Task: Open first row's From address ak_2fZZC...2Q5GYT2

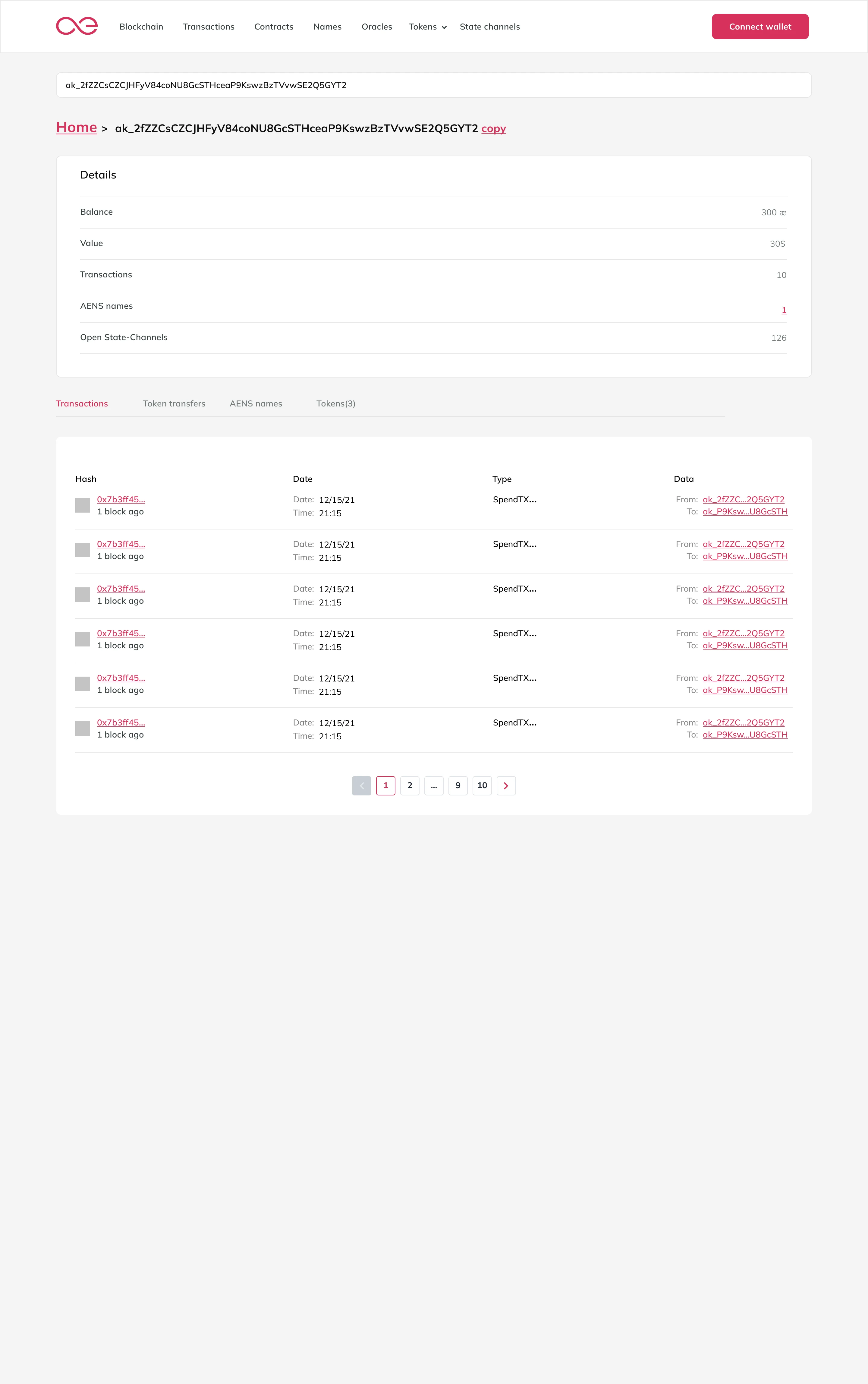Action: click(x=744, y=500)
